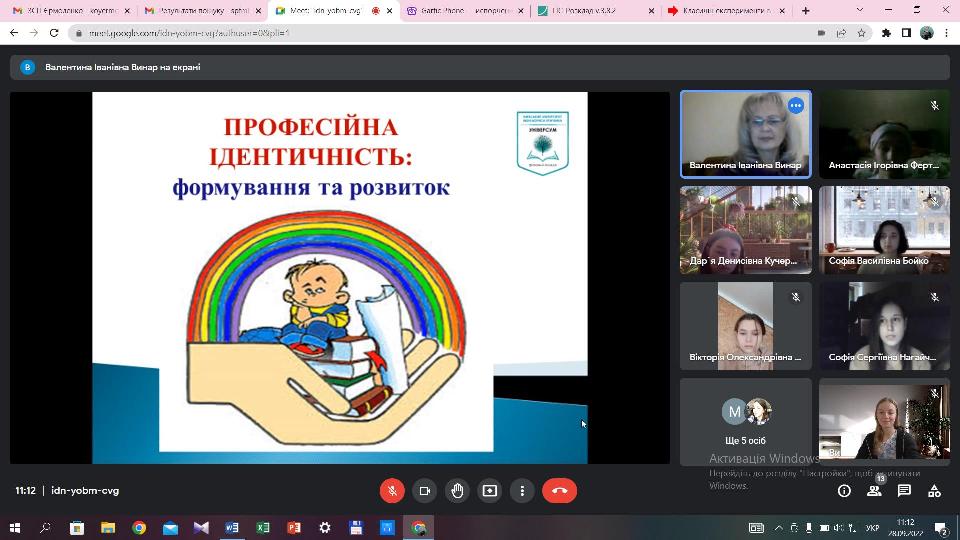Open File Explorer from taskbar
Screen dimensions: 960x540
coord(108,528)
